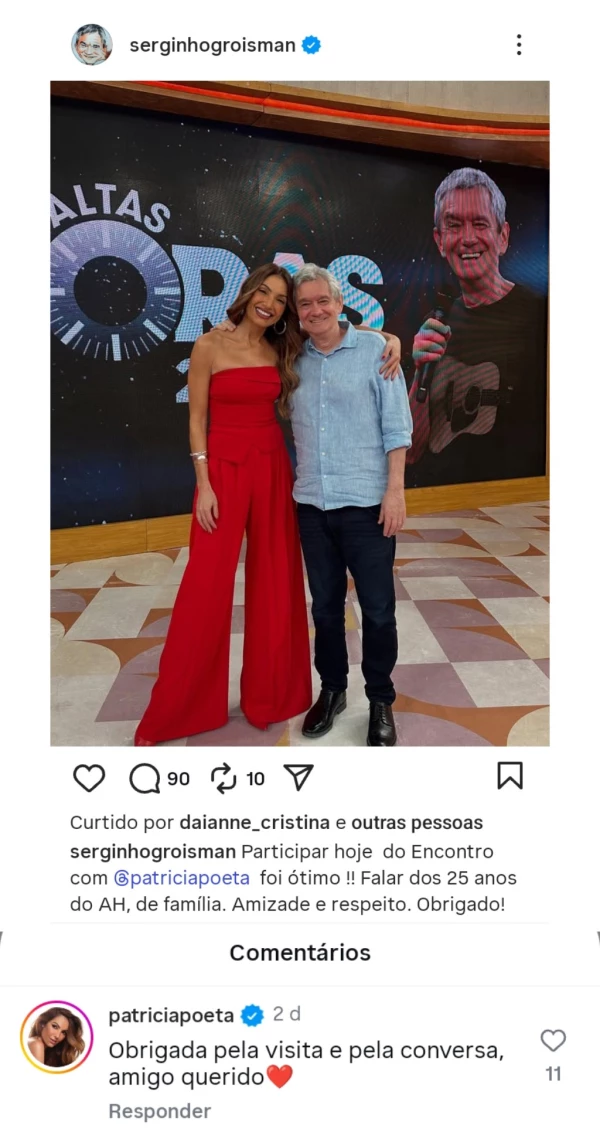Open patriciapoeta's avatar with story ring
The height and width of the screenshot is (1146, 600).
57,1037
